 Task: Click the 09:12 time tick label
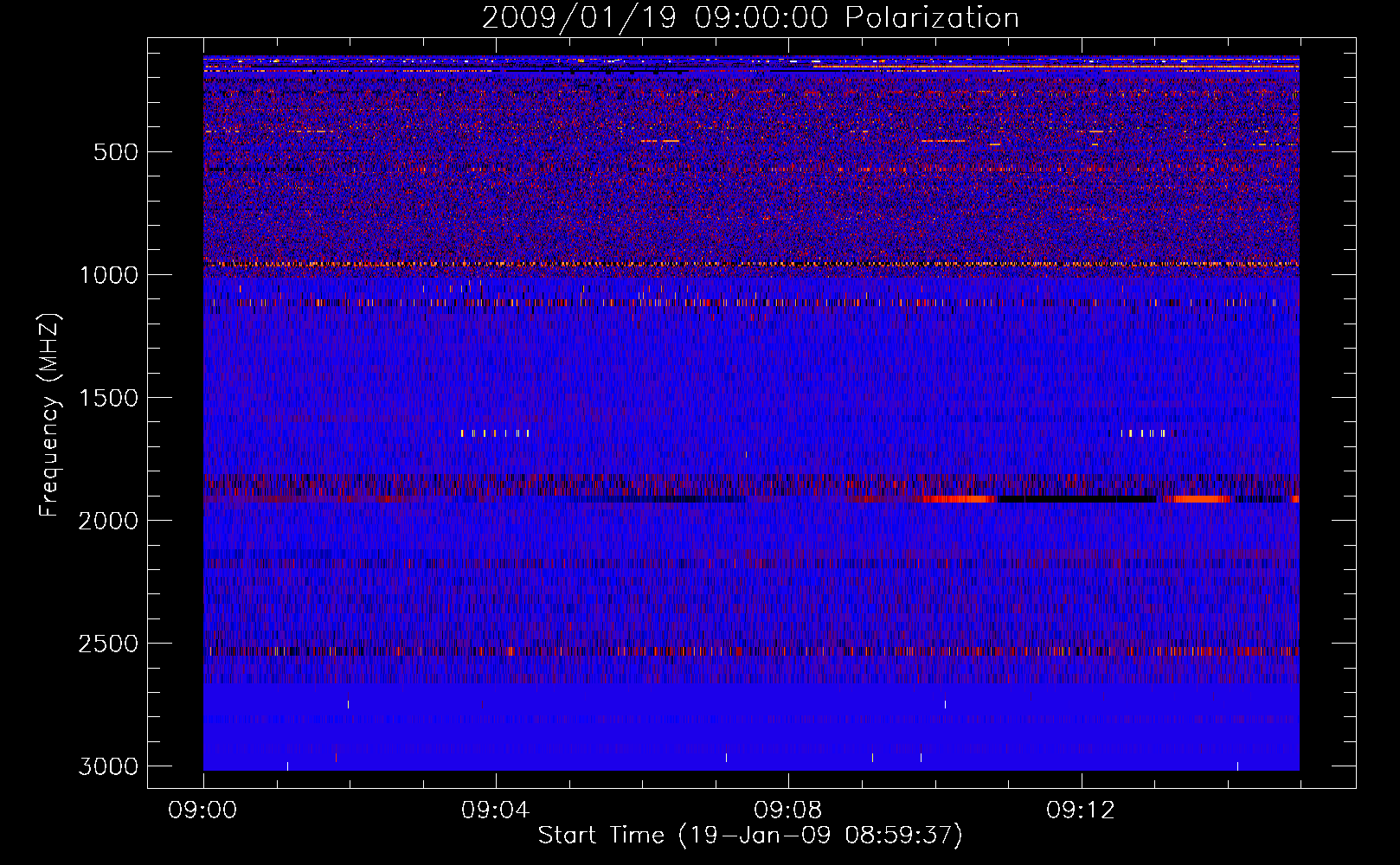(1081, 811)
